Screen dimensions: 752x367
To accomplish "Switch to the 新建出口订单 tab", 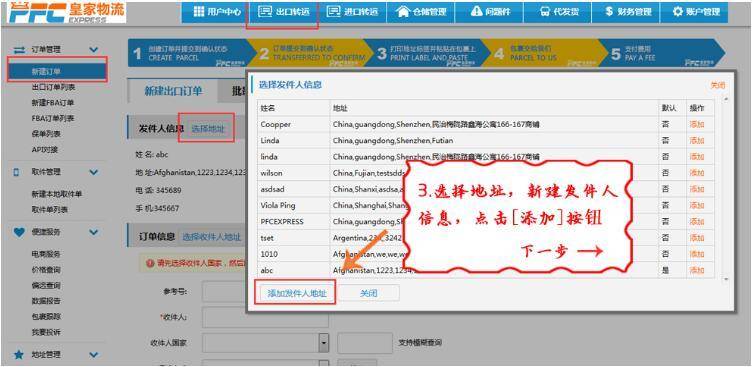I will [x=173, y=91].
